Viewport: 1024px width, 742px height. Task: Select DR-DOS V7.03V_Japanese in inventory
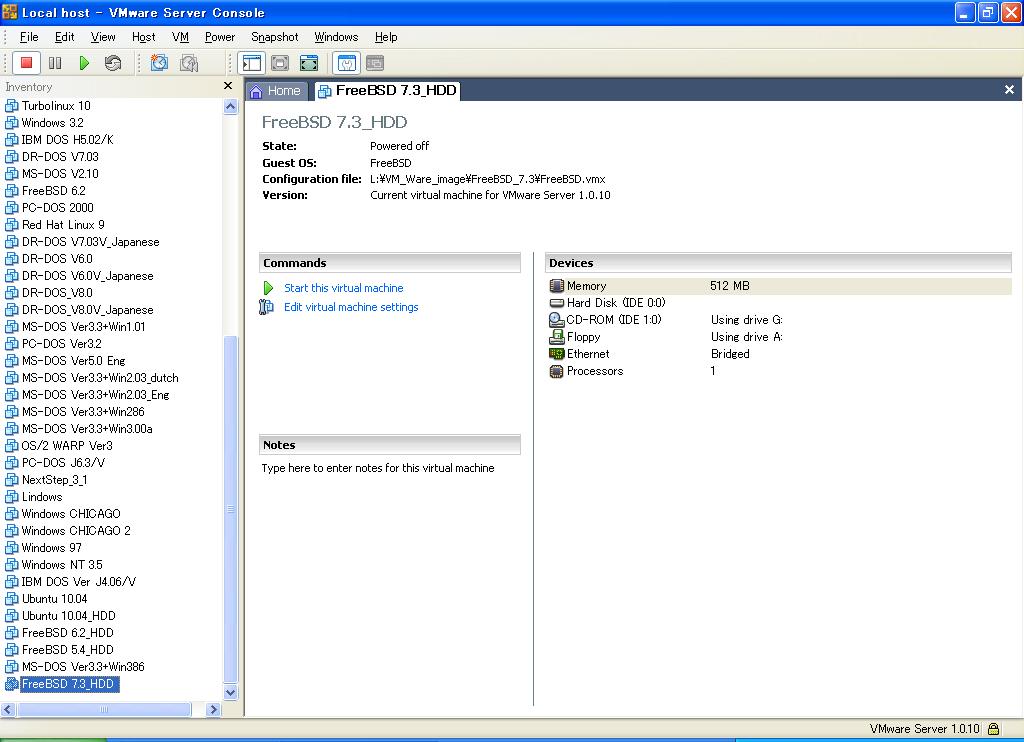point(90,242)
